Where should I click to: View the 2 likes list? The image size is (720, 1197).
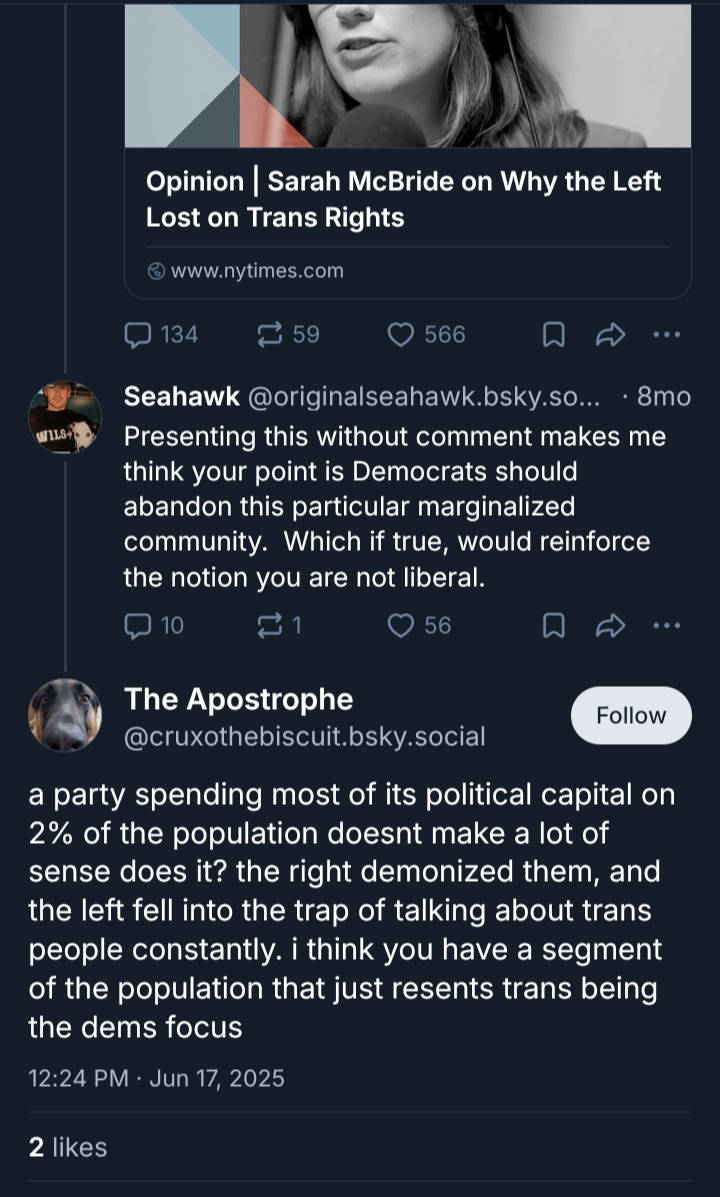(x=67, y=1147)
